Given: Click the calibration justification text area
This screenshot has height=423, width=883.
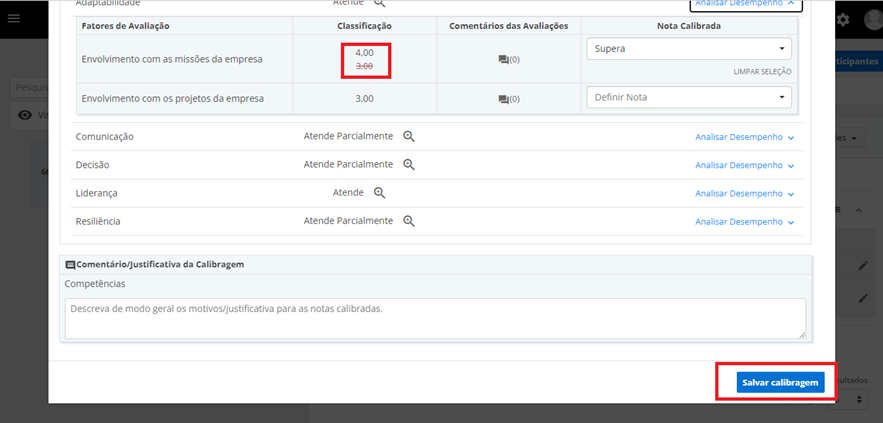Looking at the screenshot, I should pos(435,318).
